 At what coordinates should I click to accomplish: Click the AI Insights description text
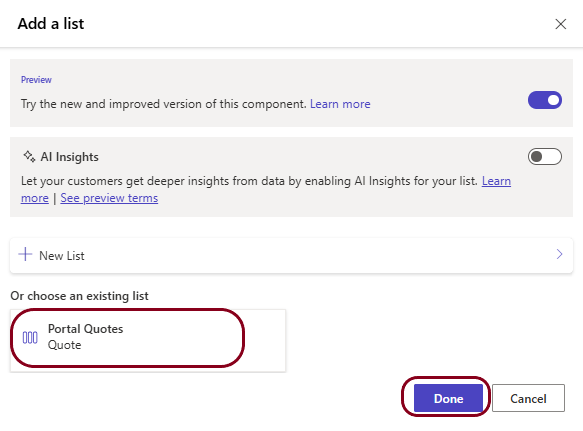(249, 181)
